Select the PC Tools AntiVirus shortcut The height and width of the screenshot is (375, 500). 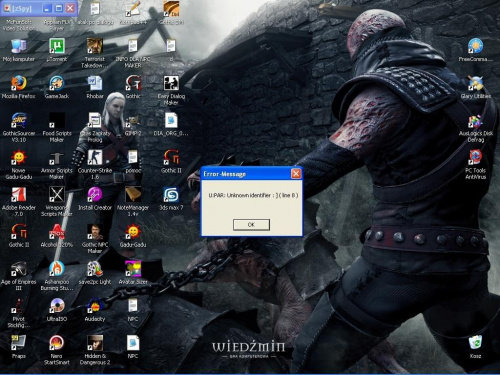click(x=475, y=158)
